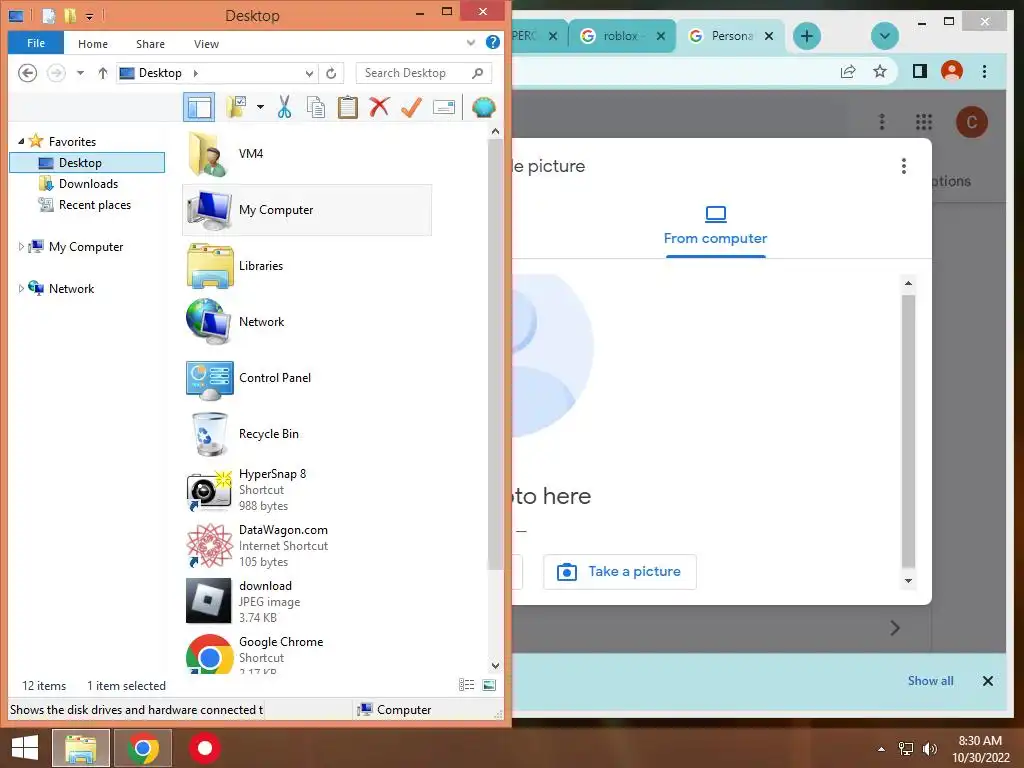Click Quick Access toolbar customize dropdown arrow
1024x768 pixels.
[89, 15]
